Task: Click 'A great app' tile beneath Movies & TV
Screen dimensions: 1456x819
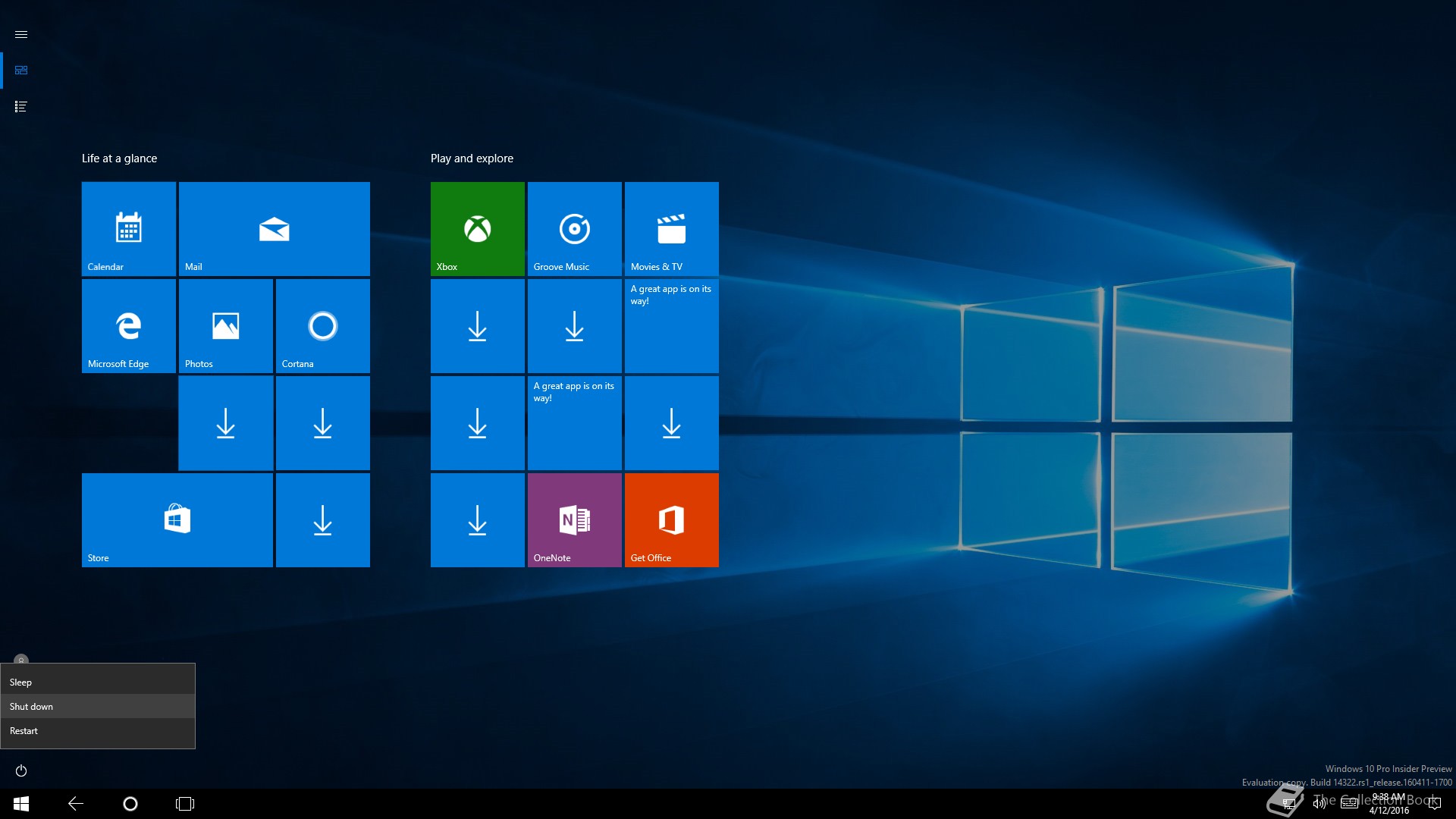Action: click(x=672, y=326)
